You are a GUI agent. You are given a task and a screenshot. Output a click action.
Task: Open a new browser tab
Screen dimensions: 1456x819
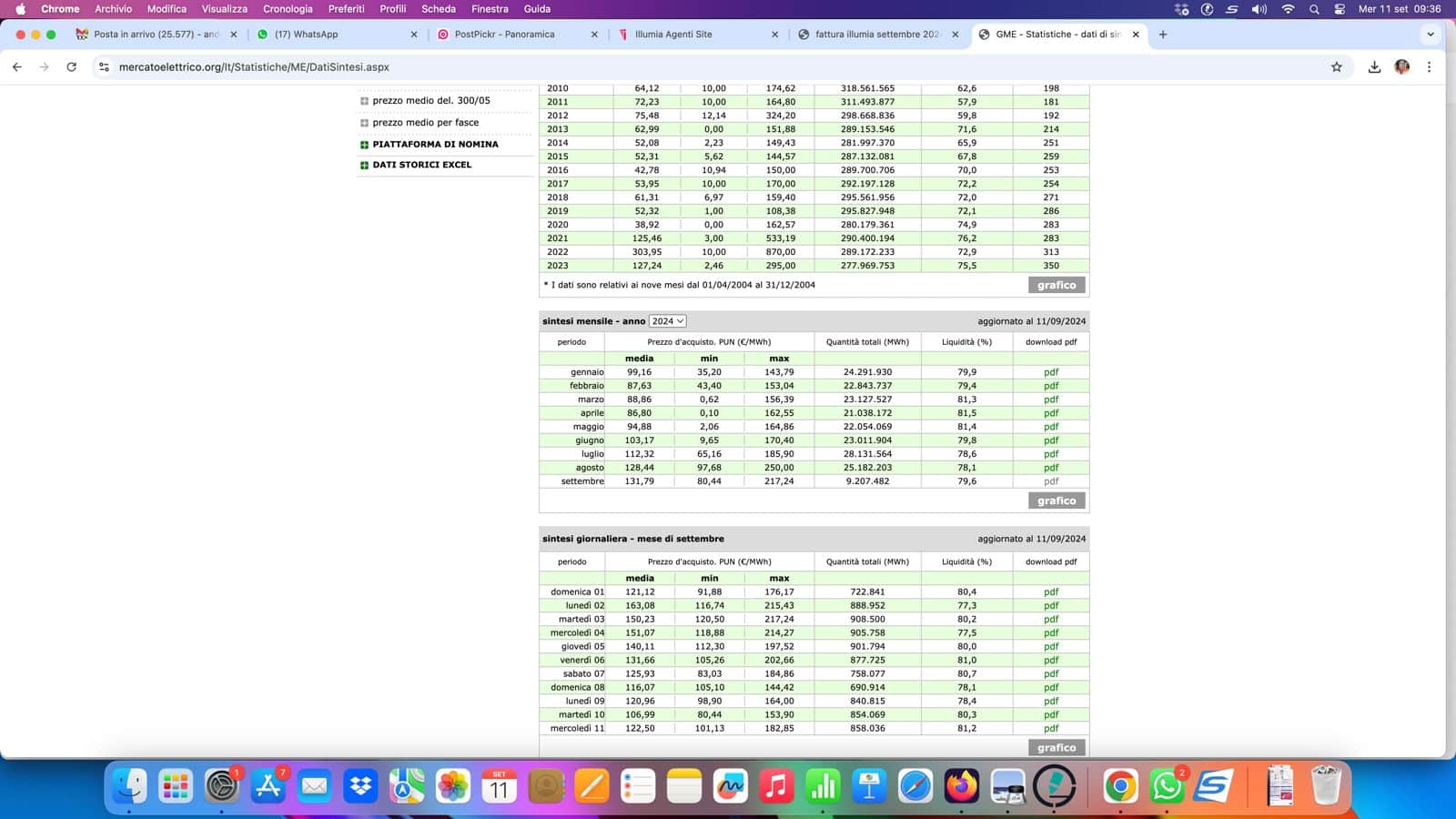1163,35
